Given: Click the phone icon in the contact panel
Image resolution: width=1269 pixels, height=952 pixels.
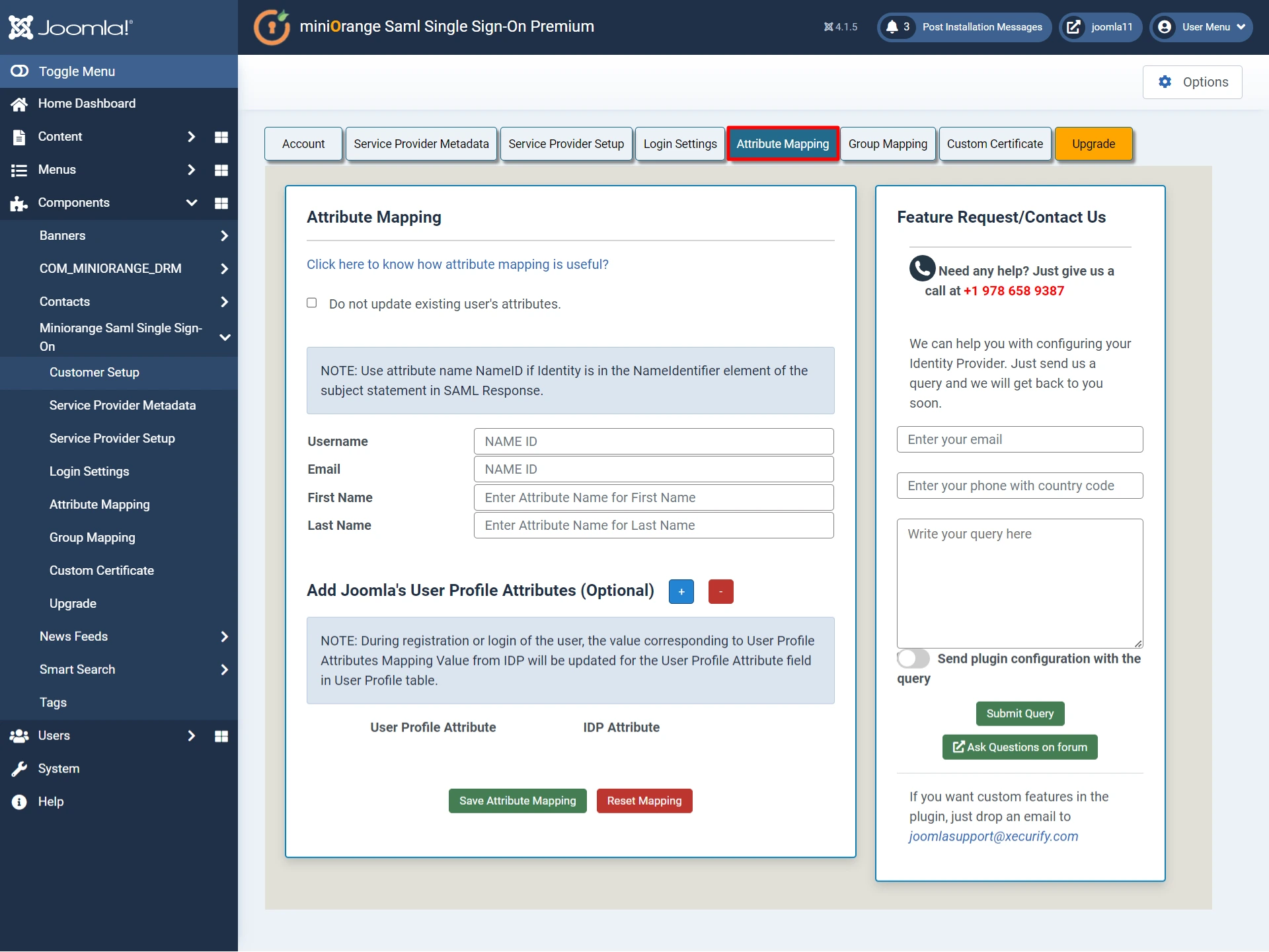Looking at the screenshot, I should 922,268.
